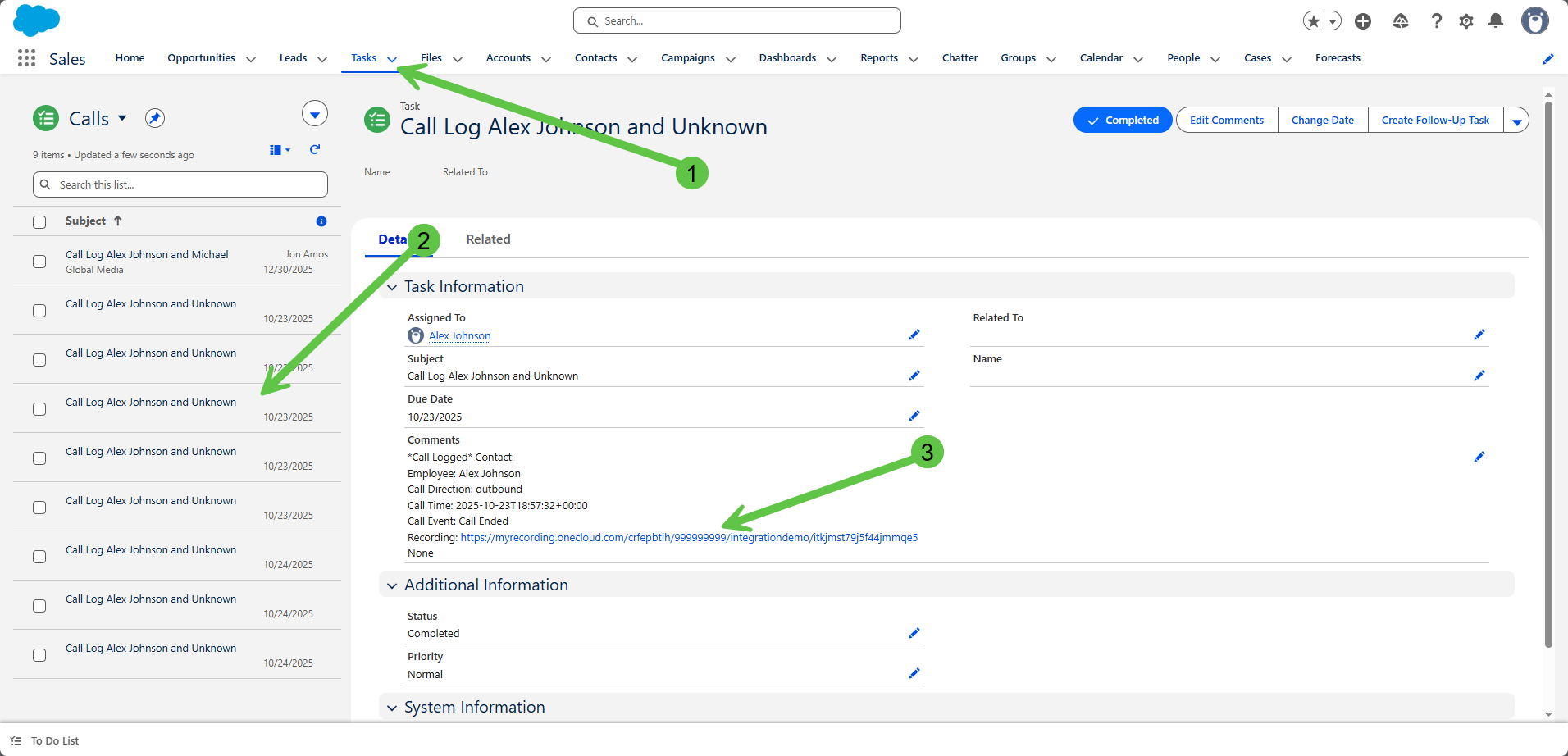Open the Setup gear icon

1466,21
